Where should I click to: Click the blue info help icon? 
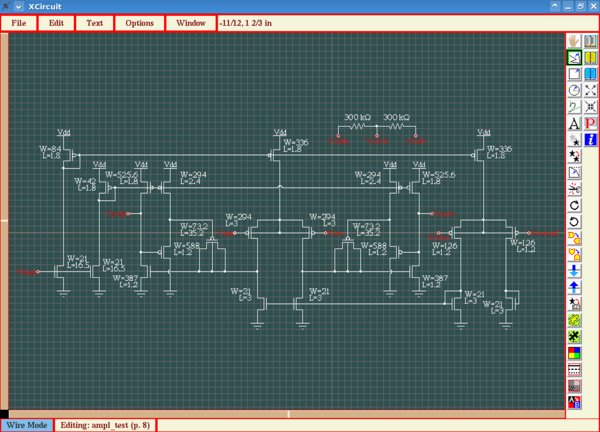(591, 140)
